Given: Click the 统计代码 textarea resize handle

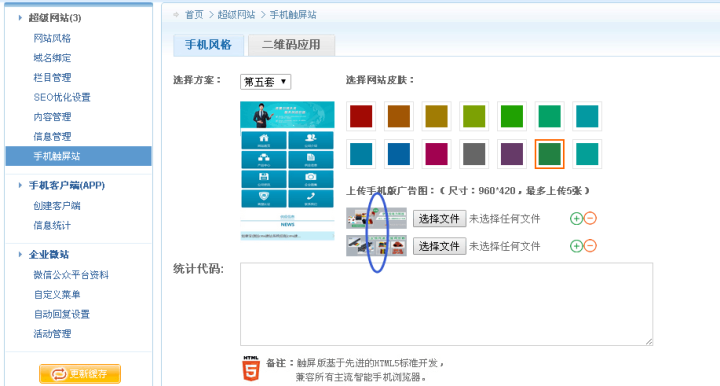Looking at the screenshot, I should [x=649, y=341].
